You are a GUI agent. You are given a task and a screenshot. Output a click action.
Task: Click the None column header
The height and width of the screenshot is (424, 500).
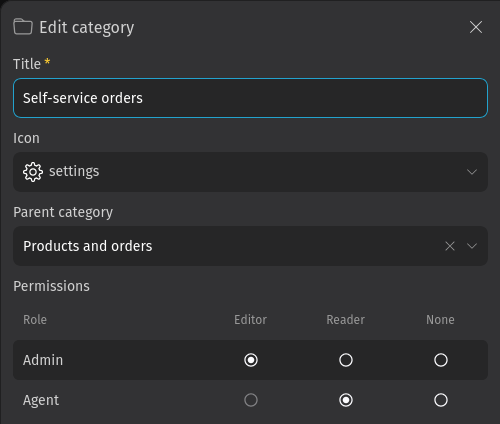440,320
